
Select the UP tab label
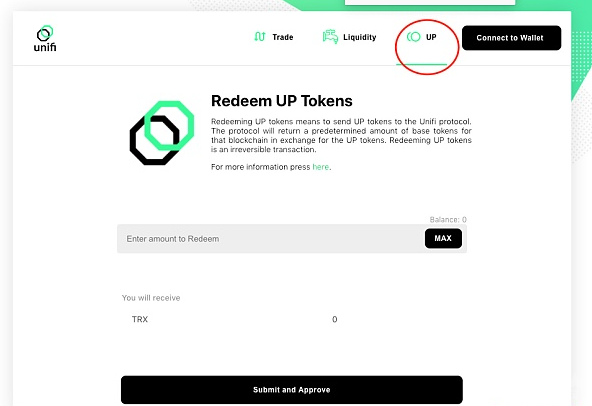(x=431, y=37)
